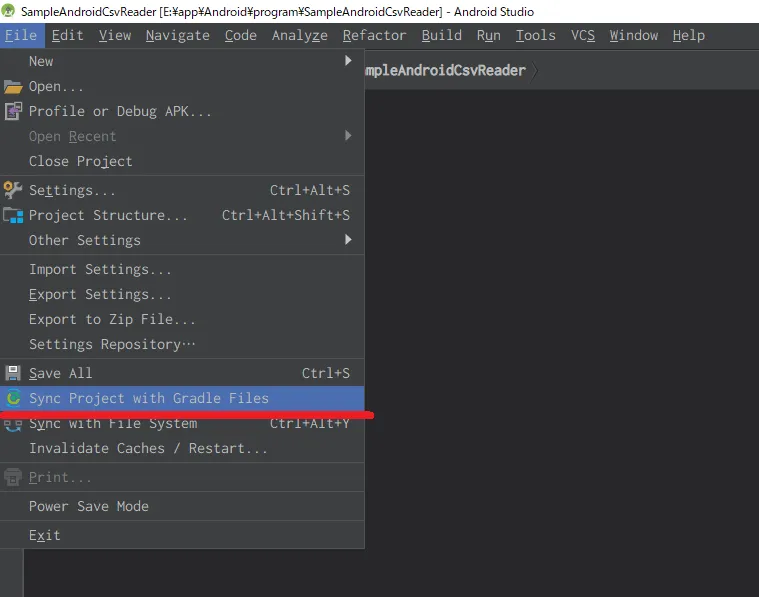Click the Settings wrench icon

pyautogui.click(x=13, y=190)
